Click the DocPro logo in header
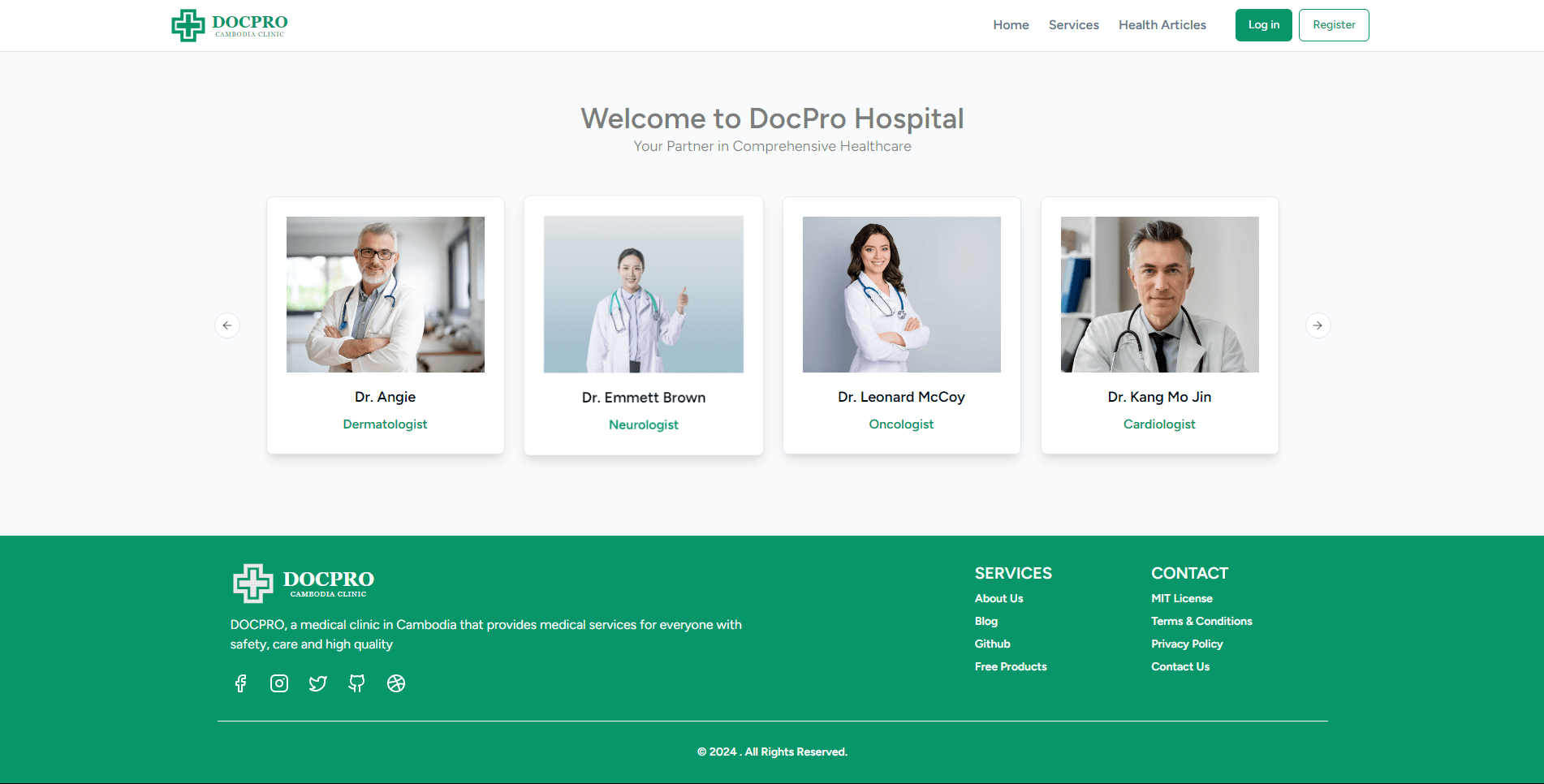The width and height of the screenshot is (1544, 784). 230,25
